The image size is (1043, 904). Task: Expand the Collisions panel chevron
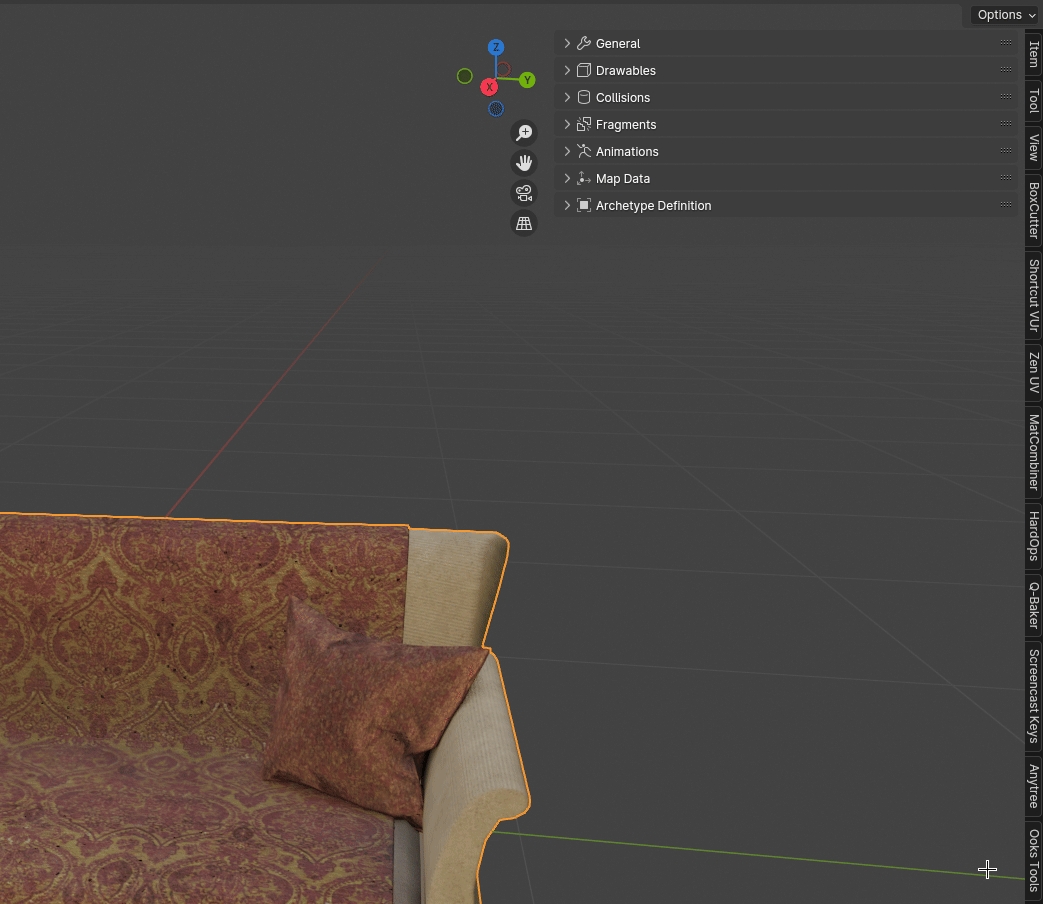[567, 97]
